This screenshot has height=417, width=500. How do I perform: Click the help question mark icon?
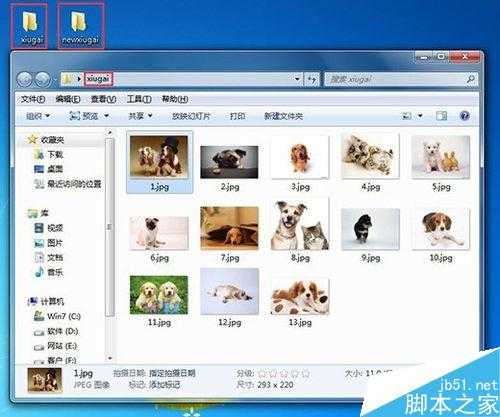click(x=465, y=116)
